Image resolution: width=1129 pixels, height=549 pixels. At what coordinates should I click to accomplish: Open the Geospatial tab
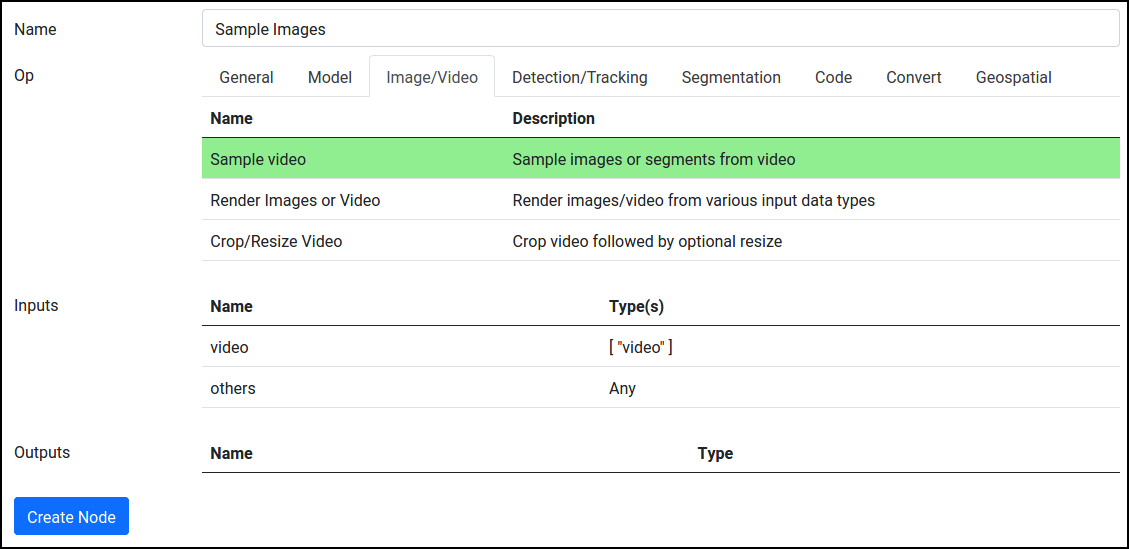tap(1013, 77)
